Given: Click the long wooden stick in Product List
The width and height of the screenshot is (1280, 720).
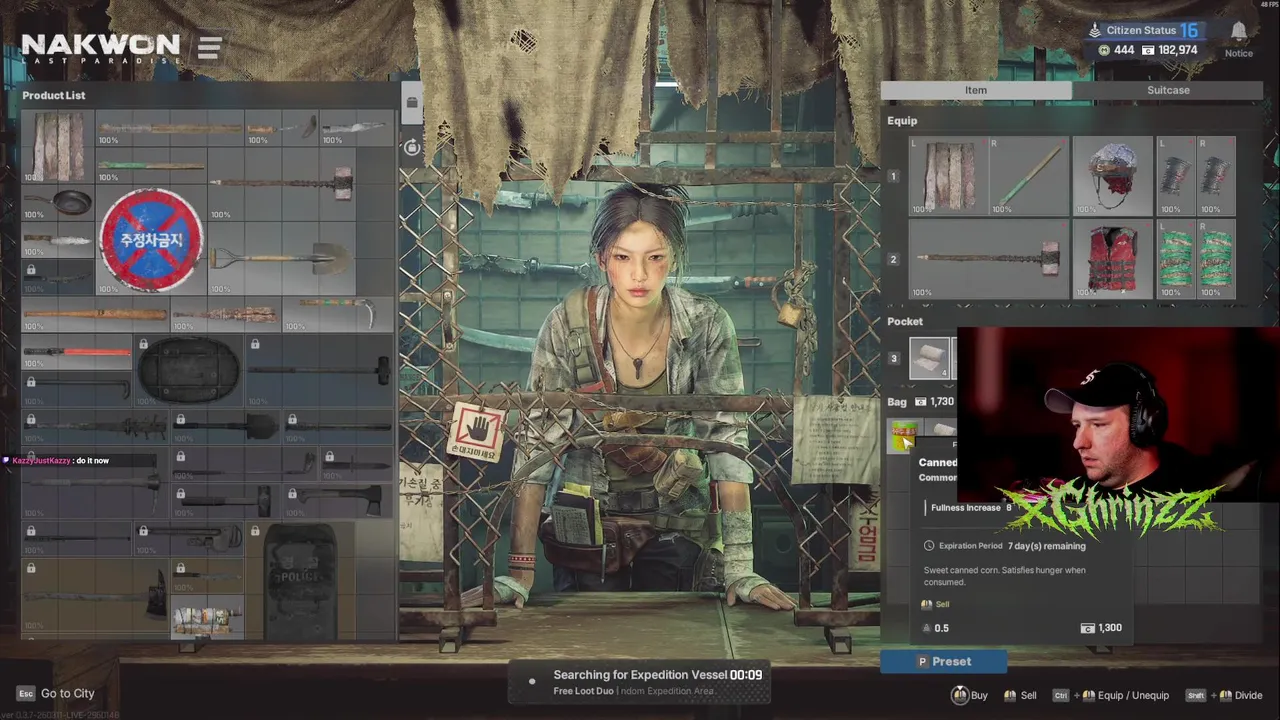Looking at the screenshot, I should [170, 129].
